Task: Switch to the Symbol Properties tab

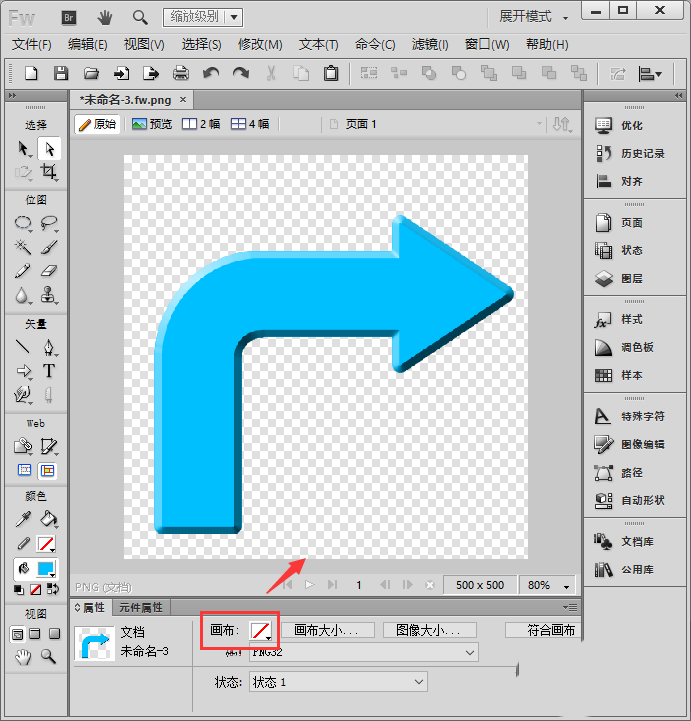Action: [141, 608]
